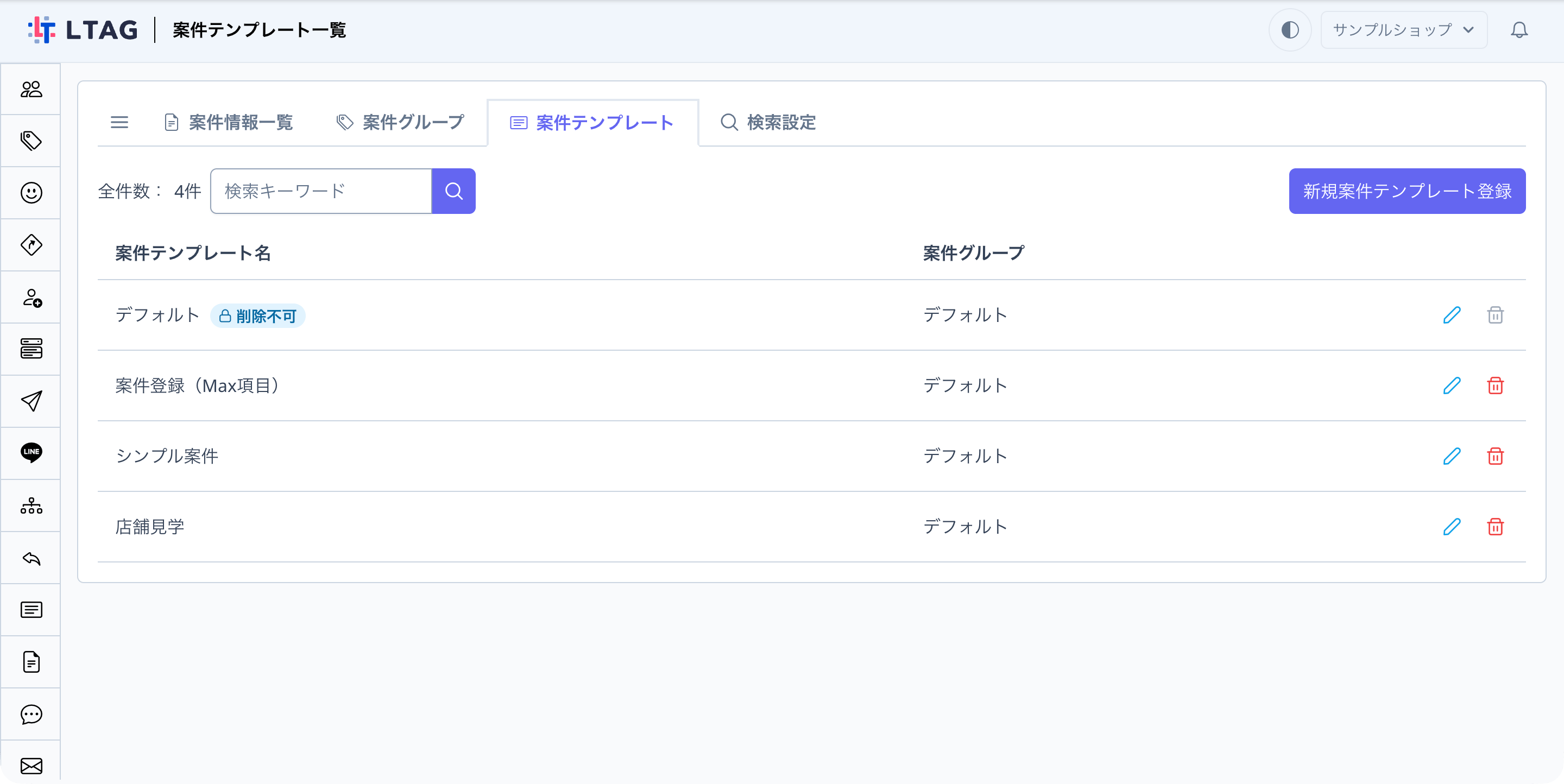This screenshot has width=1564, height=784.
Task: Click the chat bubble sidebar icon
Action: [31, 714]
